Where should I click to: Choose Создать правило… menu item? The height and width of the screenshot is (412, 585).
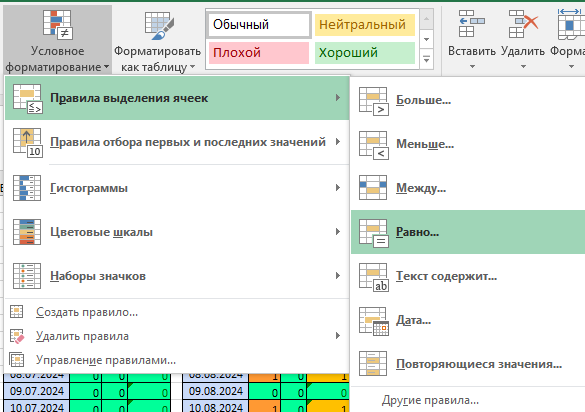(177, 312)
